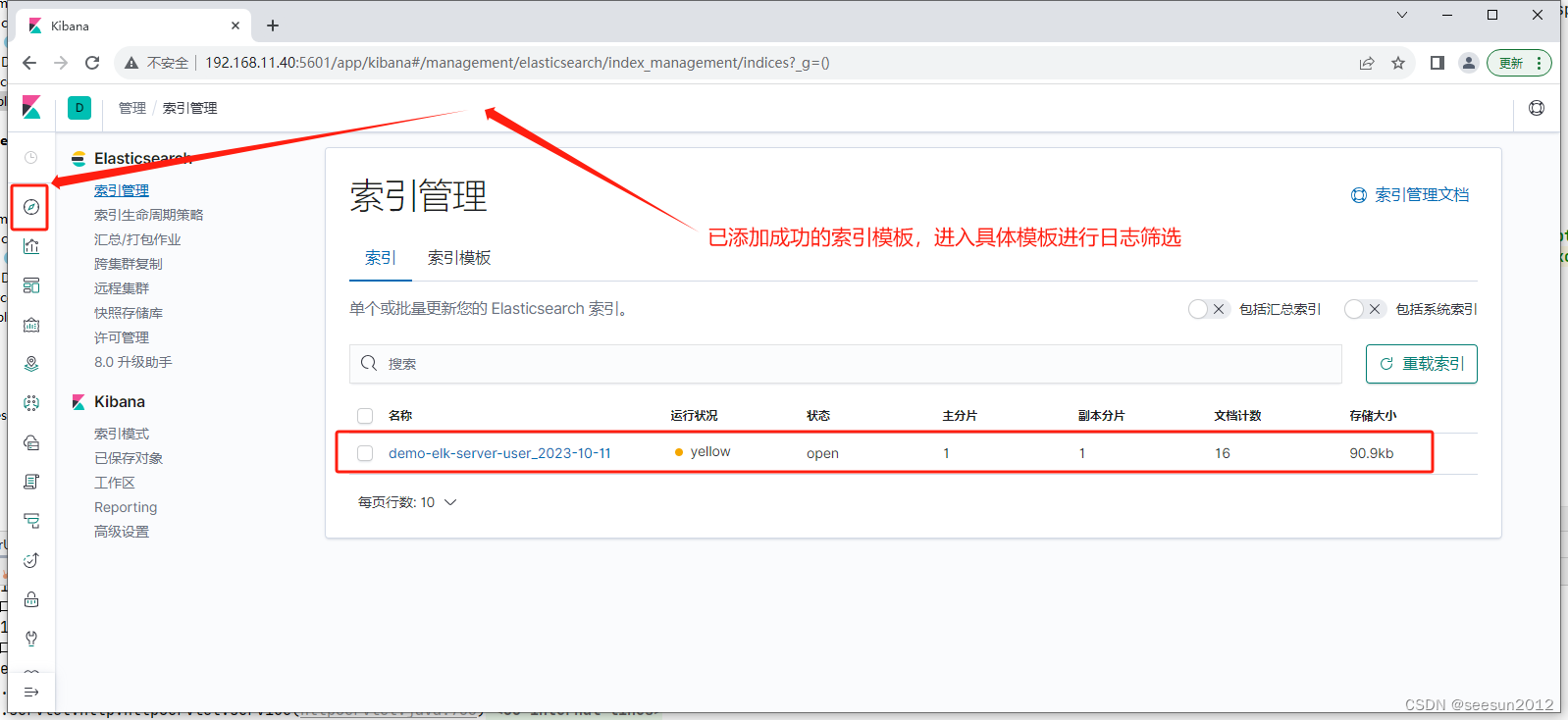Open help menu icon top right
Screen dimensions: 1568x720
click(x=1537, y=108)
